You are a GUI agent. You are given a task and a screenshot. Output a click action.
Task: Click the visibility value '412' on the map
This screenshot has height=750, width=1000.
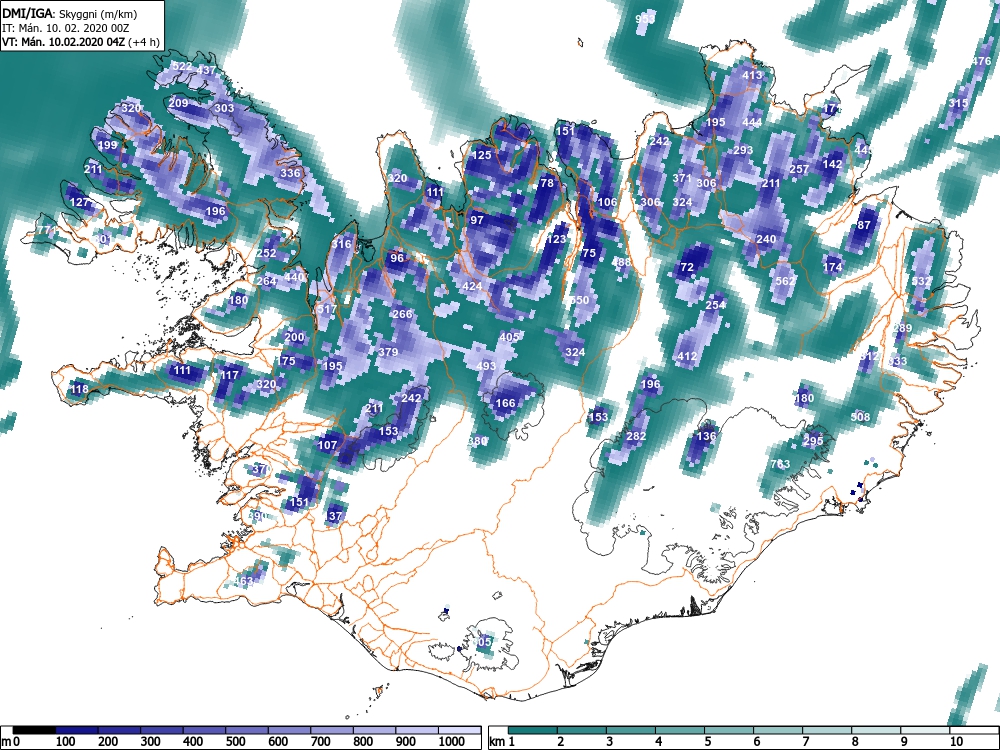(x=687, y=357)
